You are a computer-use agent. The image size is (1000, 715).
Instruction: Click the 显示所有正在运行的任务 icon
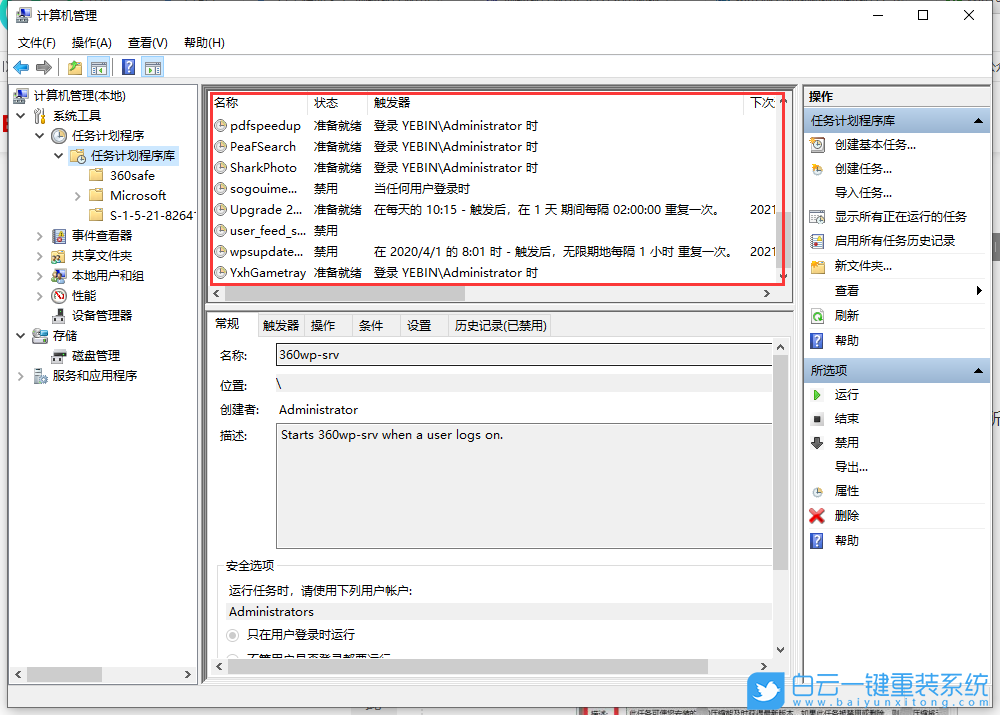click(820, 214)
